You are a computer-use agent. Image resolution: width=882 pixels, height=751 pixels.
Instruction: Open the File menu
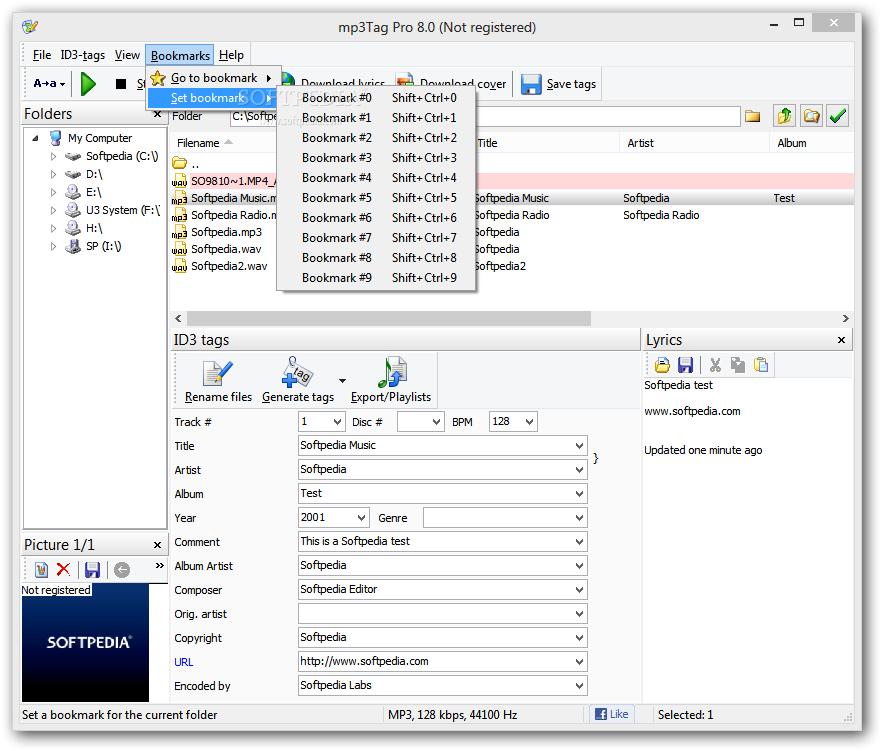click(42, 55)
